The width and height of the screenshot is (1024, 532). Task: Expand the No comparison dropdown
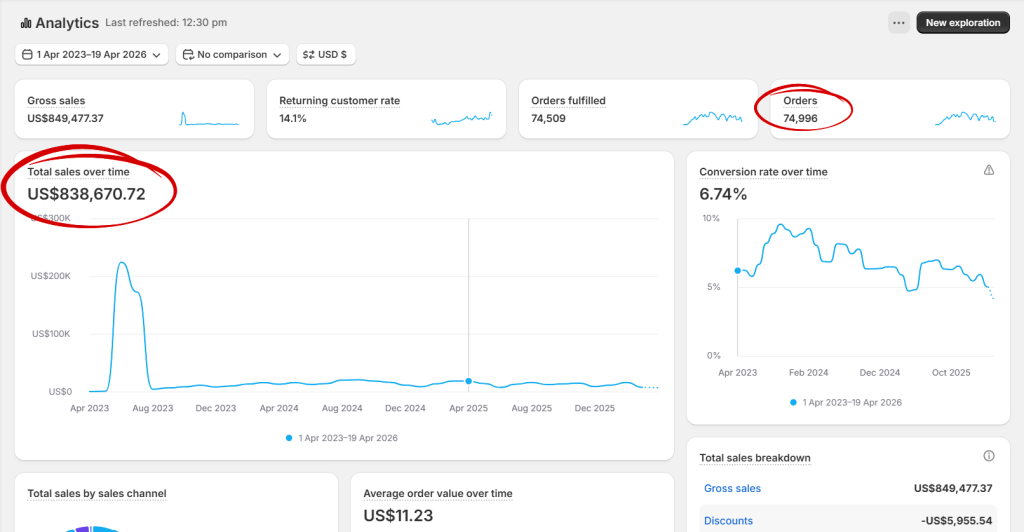point(233,55)
